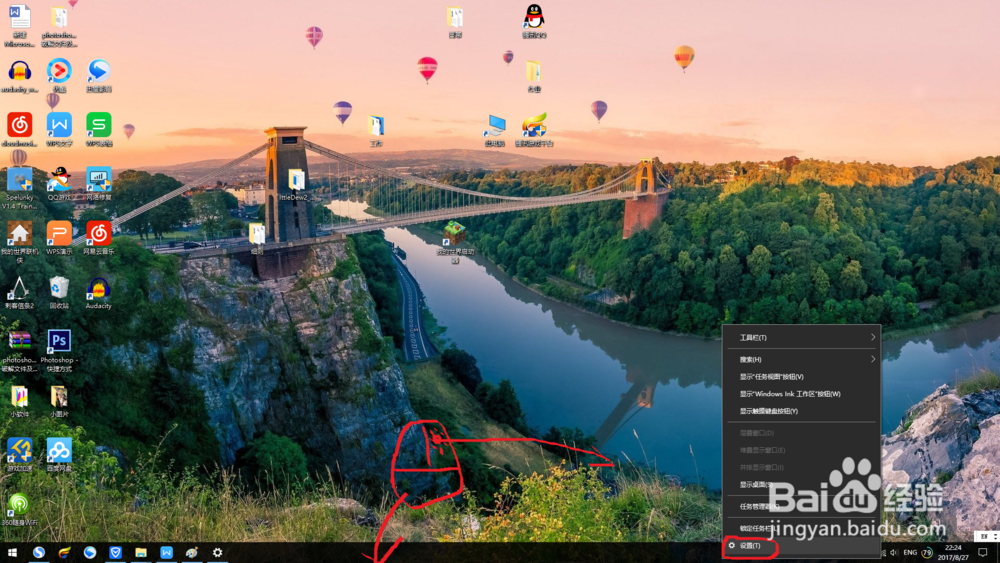Launch the Photoshop 快捷方式 Ps shortcut
The image size is (1000, 563).
(59, 351)
